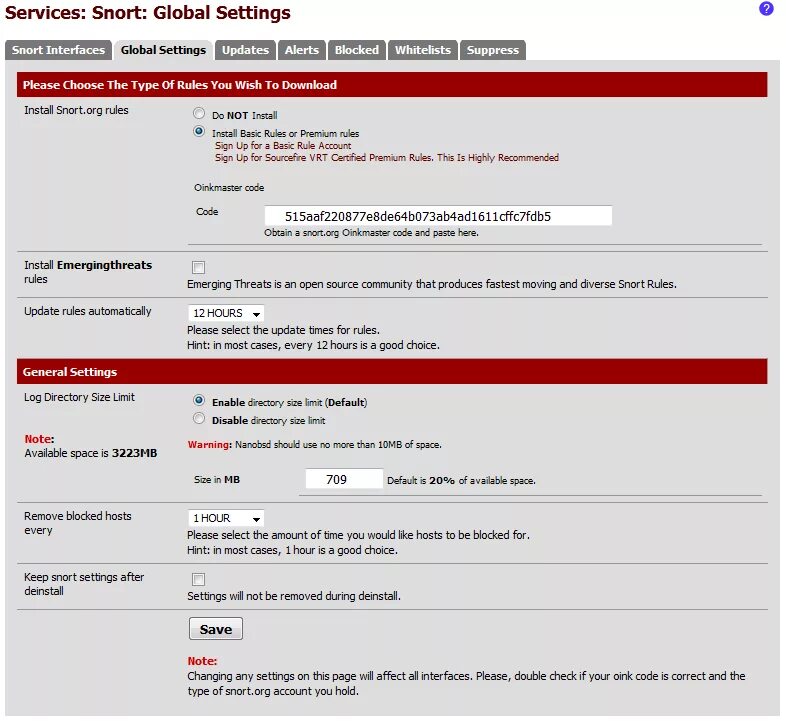The image size is (786, 721).
Task: Click the Save button
Action: [216, 629]
